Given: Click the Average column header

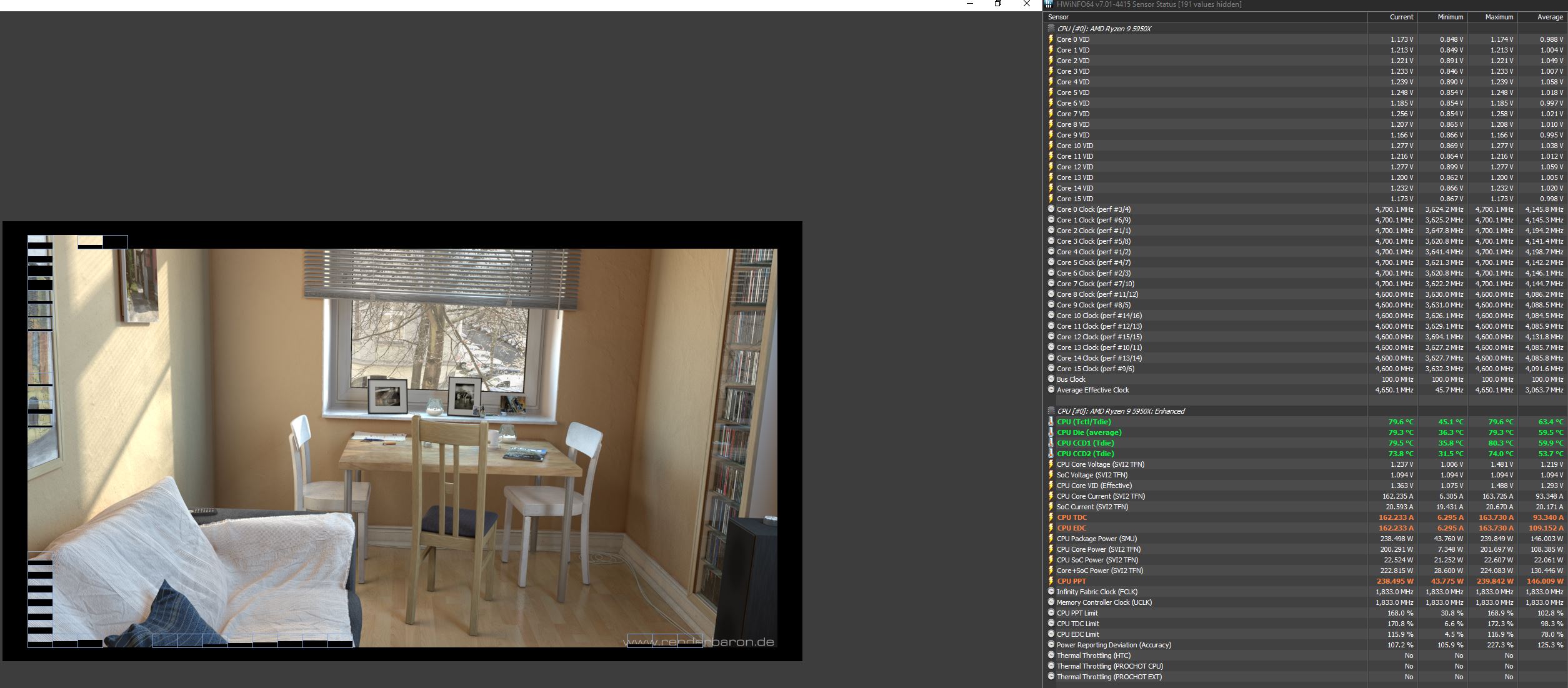Looking at the screenshot, I should point(1549,17).
